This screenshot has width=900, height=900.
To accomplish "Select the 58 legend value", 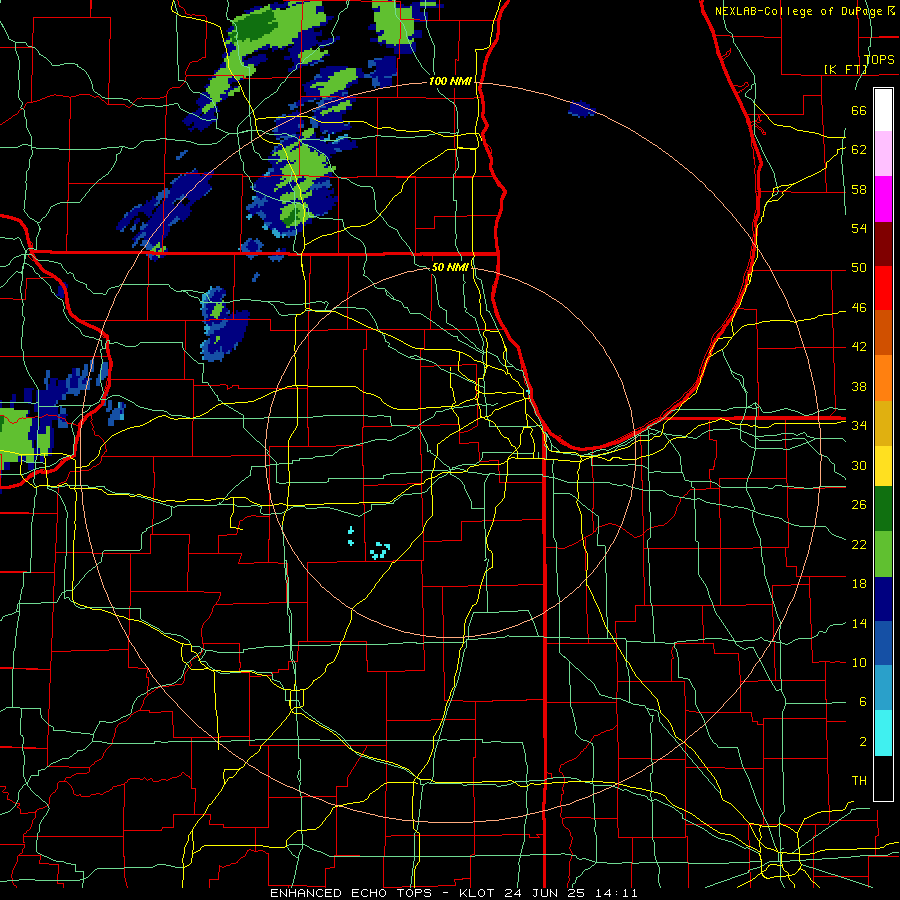I will pyautogui.click(x=859, y=189).
